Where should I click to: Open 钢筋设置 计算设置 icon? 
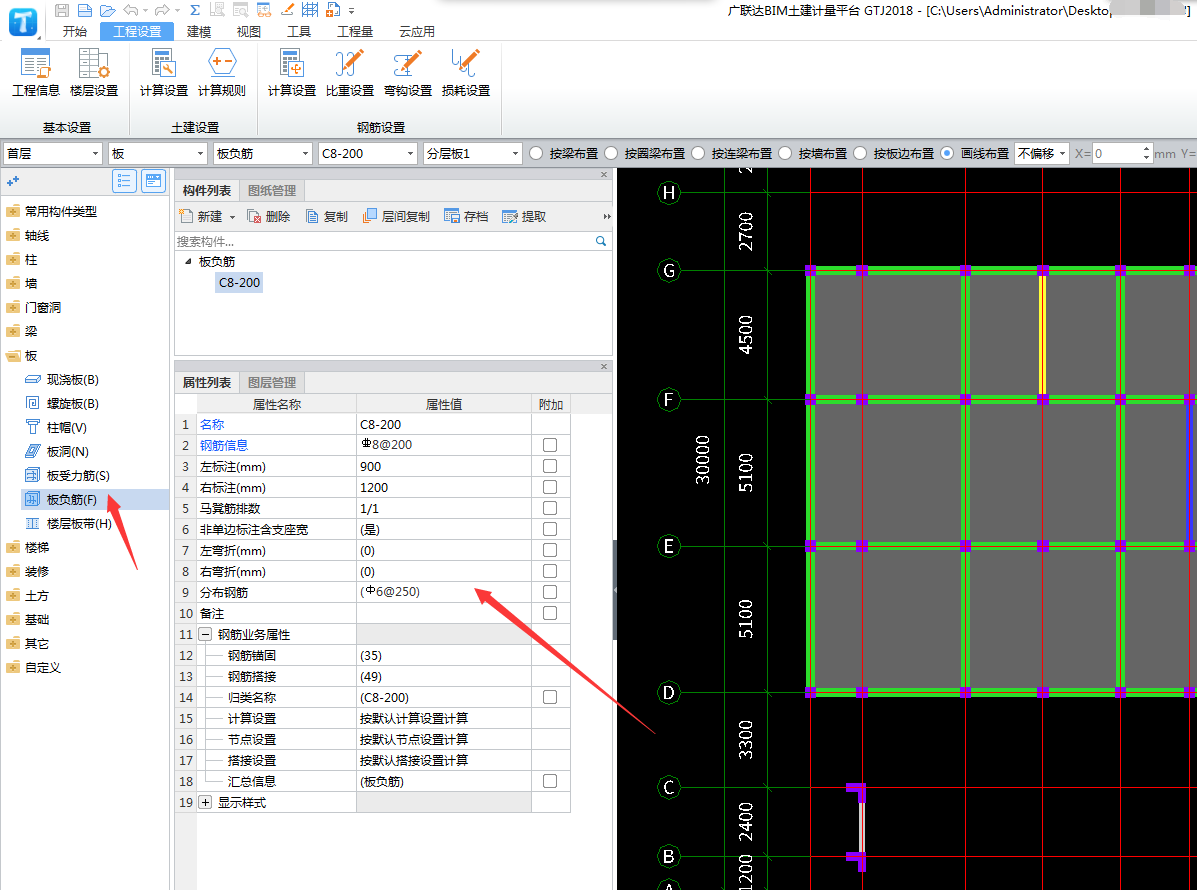(292, 73)
